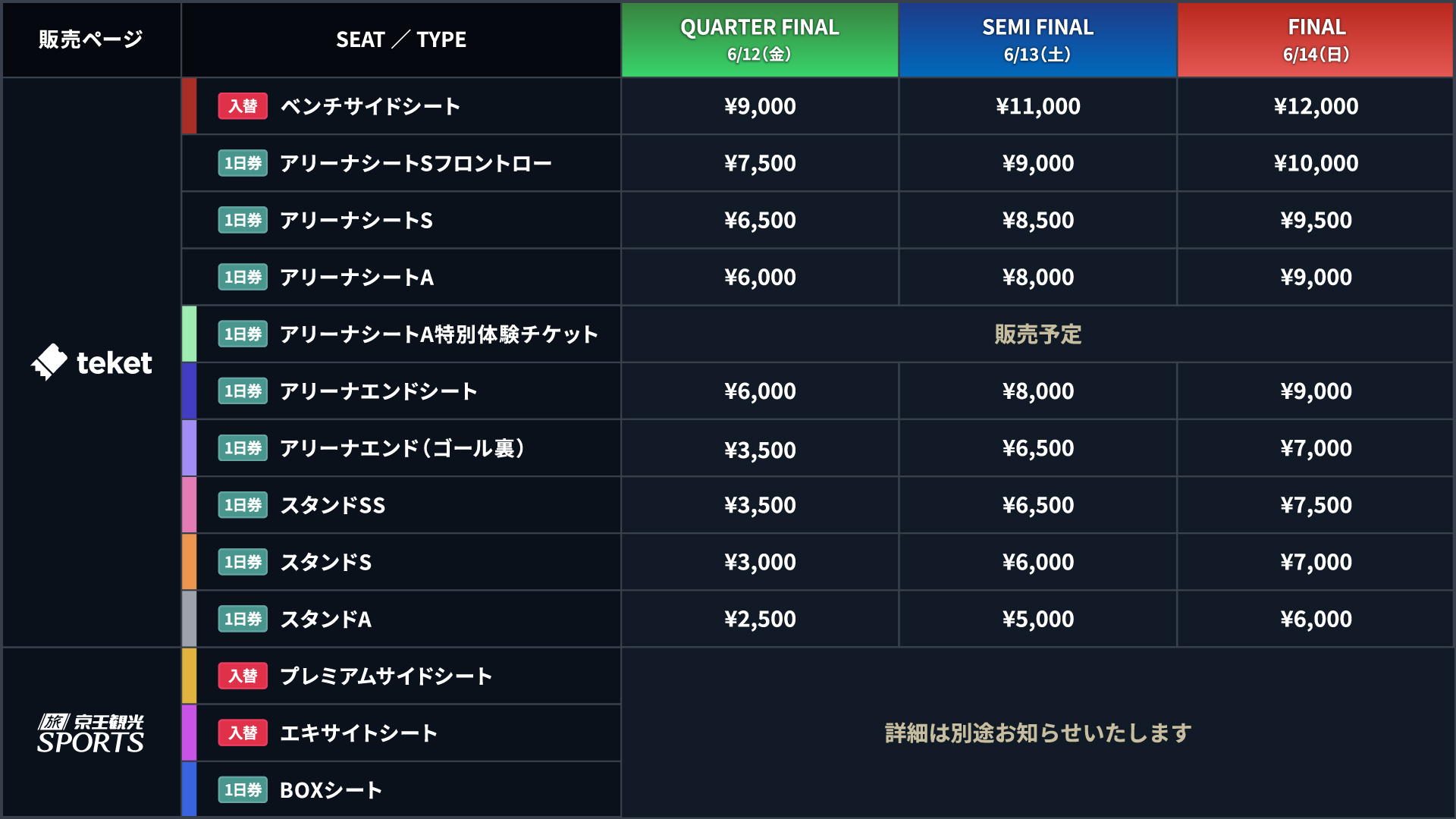The width and height of the screenshot is (1456, 819).
Task: Click the 販売ページ column header
Action: pos(91,39)
